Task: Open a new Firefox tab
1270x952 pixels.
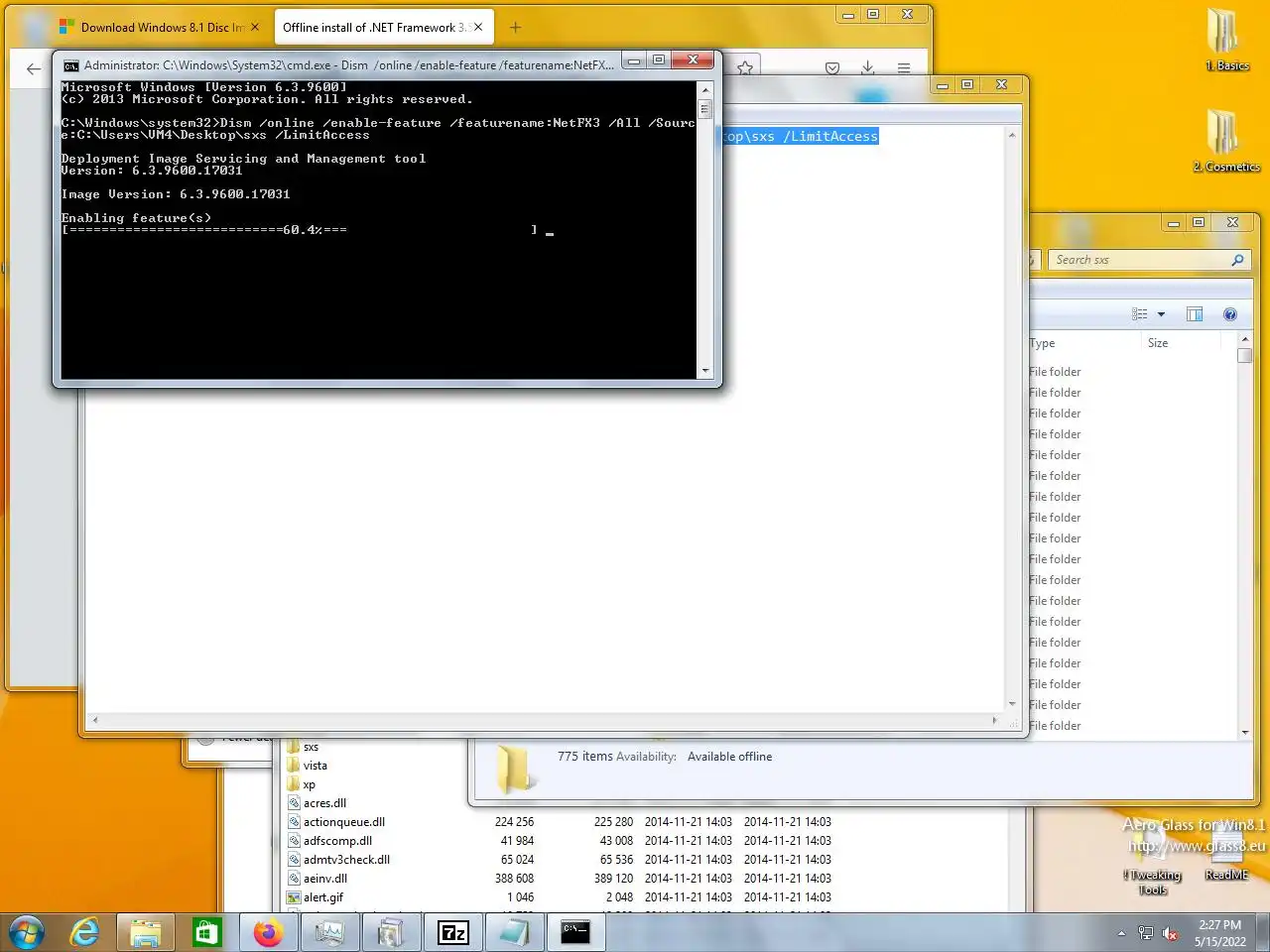Action: click(x=515, y=28)
